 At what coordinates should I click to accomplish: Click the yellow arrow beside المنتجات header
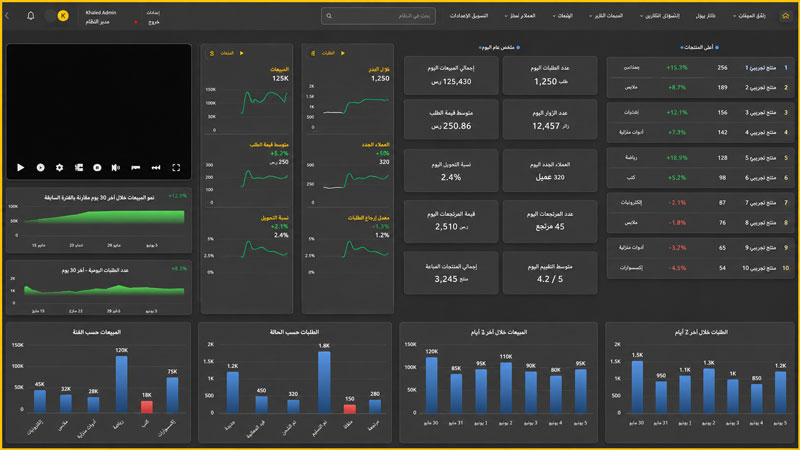point(242,53)
